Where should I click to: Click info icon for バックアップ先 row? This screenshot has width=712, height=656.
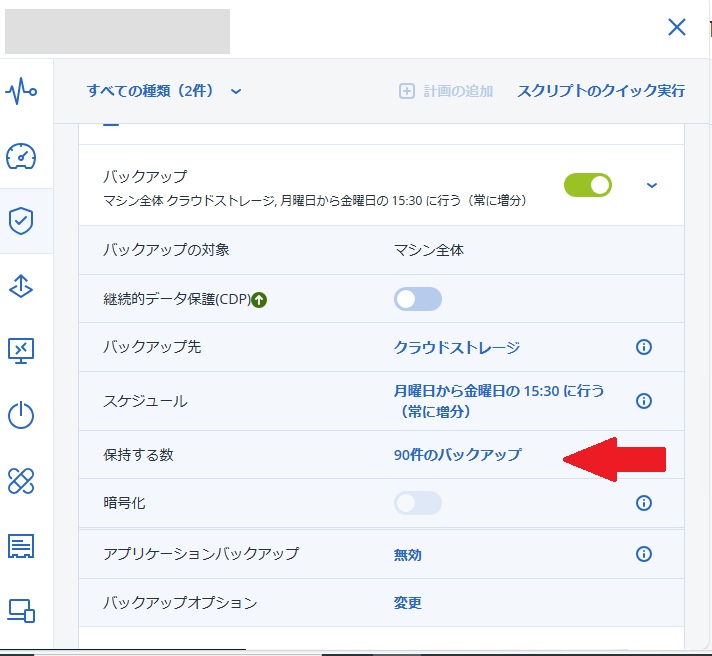pos(643,347)
